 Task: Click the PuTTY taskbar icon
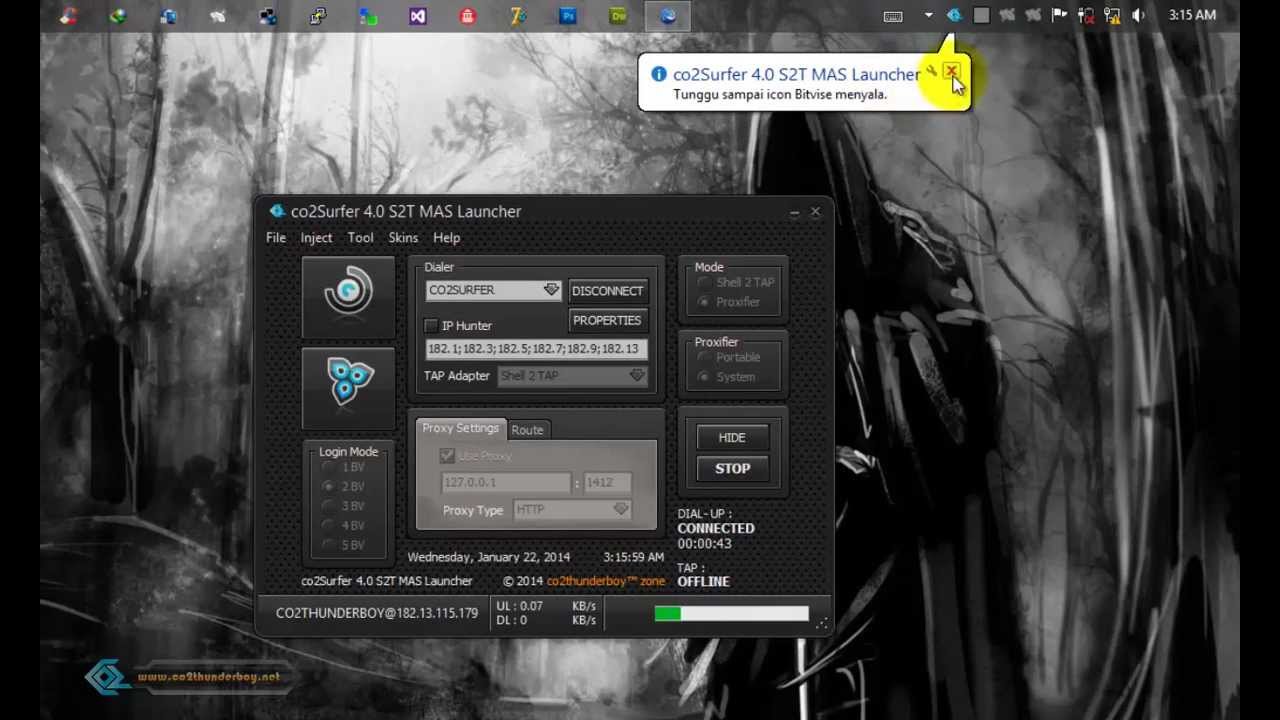(318, 16)
